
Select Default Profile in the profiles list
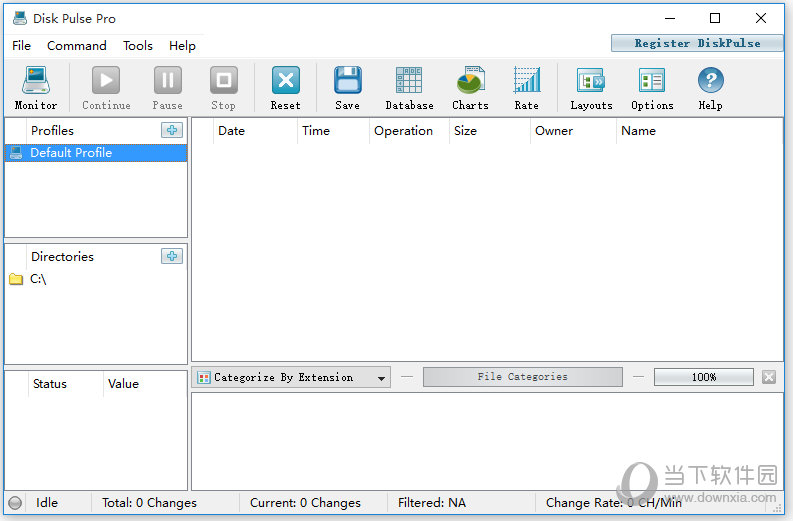click(71, 153)
